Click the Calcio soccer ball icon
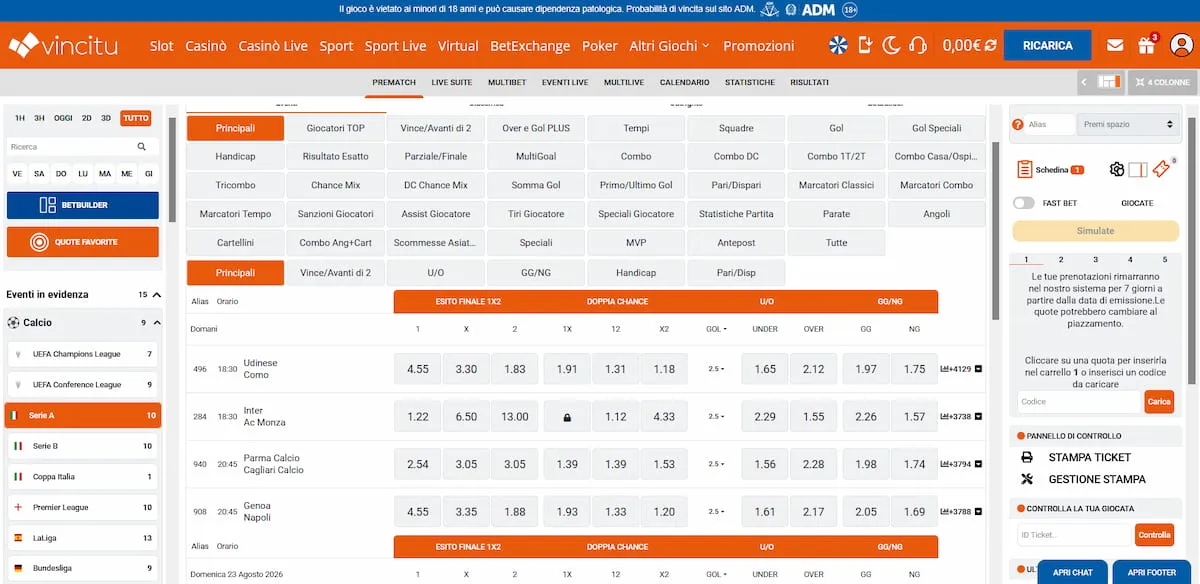The image size is (1200, 584). coord(13,322)
